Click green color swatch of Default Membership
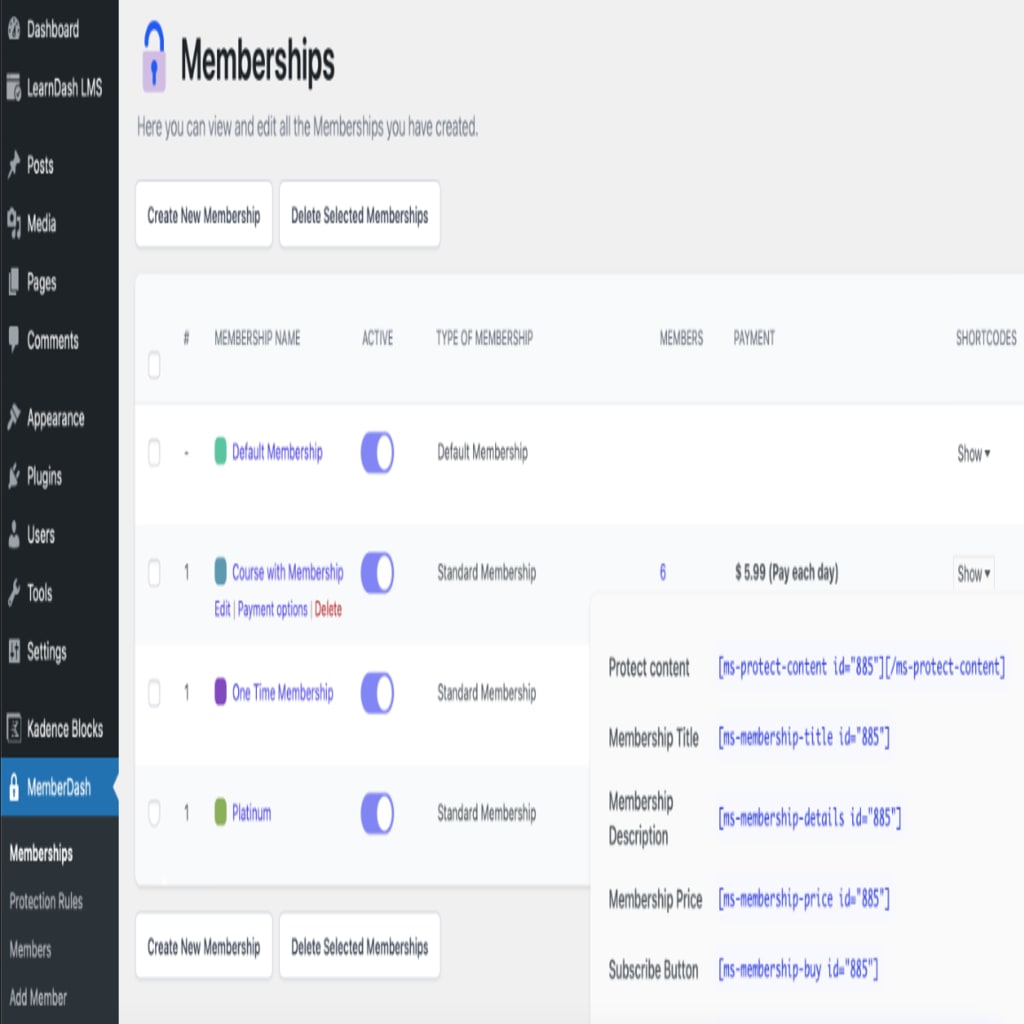 (221, 452)
